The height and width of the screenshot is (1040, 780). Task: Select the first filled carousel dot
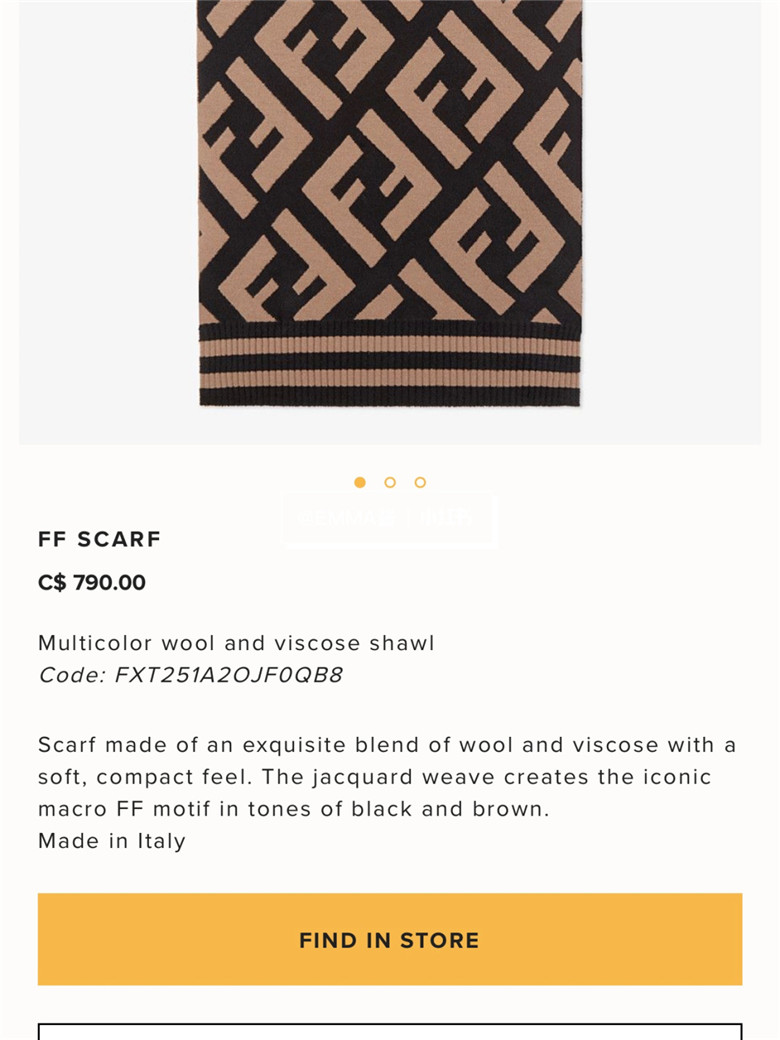(x=359, y=482)
